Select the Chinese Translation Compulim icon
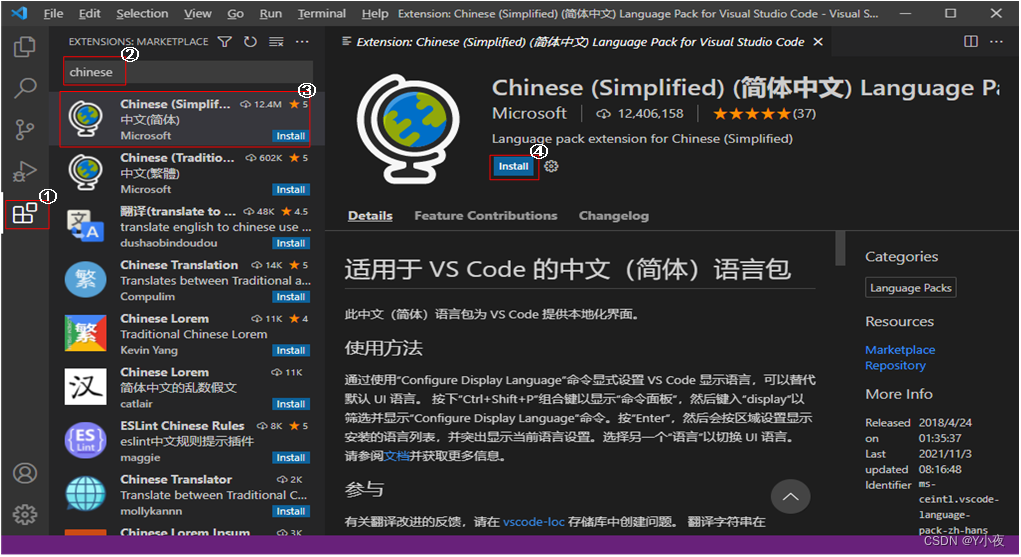The image size is (1021, 557). (x=85, y=279)
